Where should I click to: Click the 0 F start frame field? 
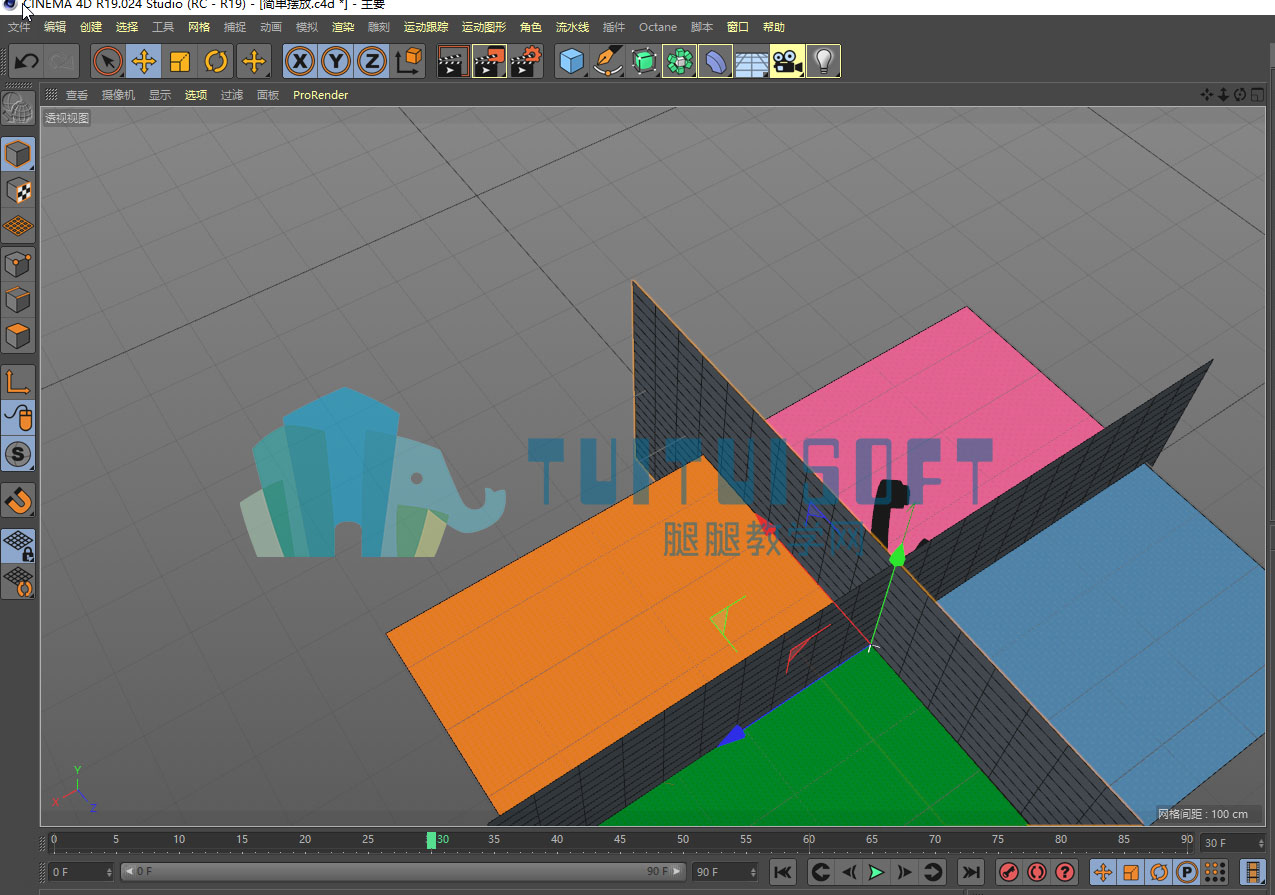pos(82,872)
